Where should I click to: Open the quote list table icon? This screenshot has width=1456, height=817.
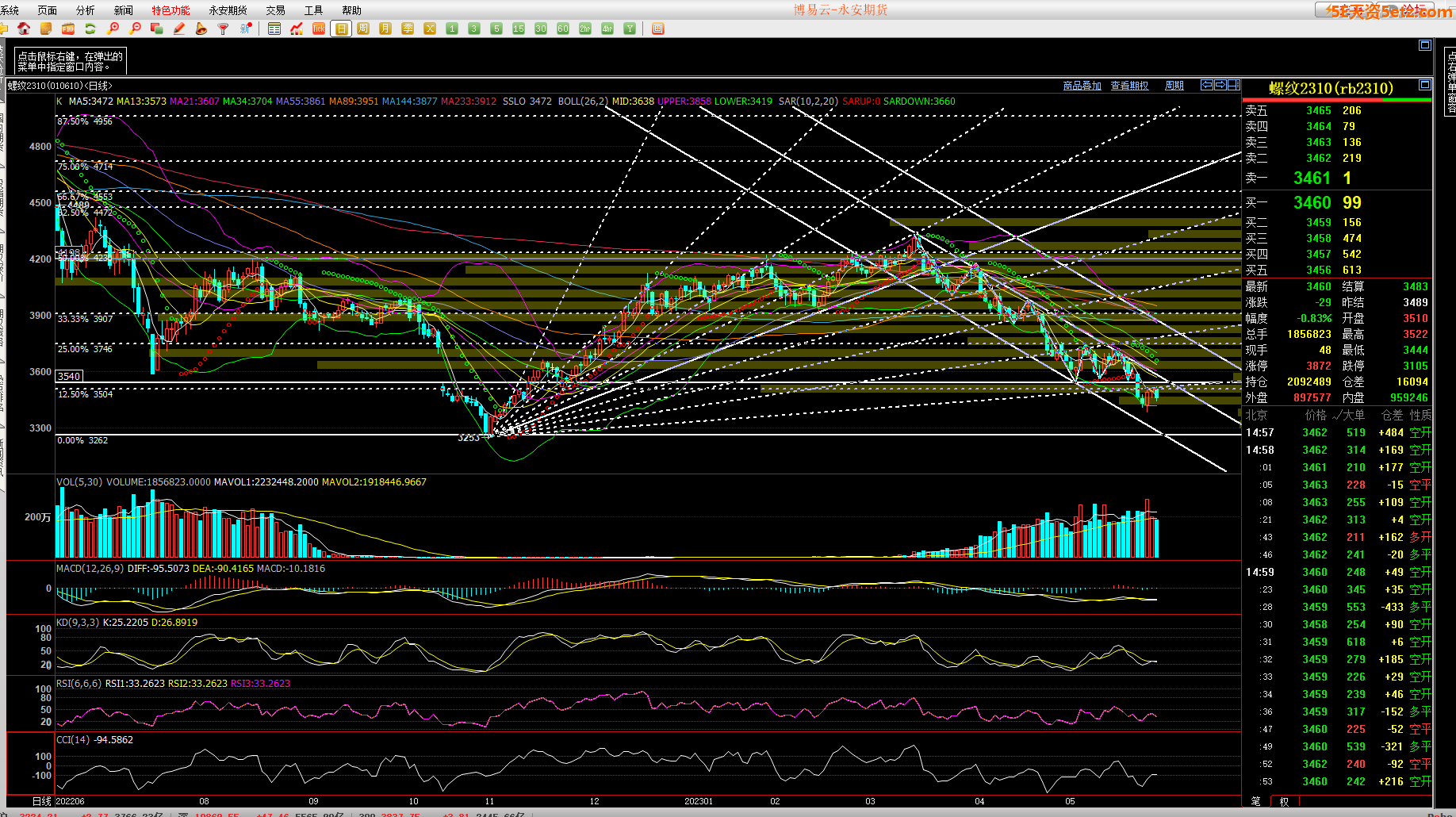click(x=274, y=29)
